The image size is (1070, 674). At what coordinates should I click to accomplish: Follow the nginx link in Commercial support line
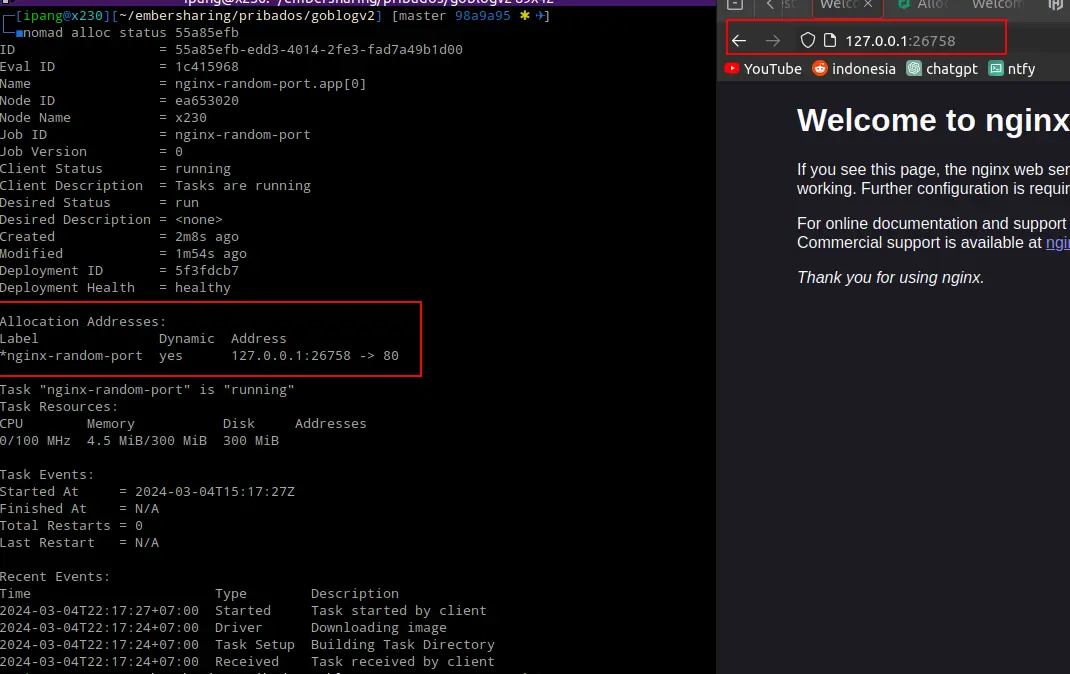pyautogui.click(x=1058, y=243)
